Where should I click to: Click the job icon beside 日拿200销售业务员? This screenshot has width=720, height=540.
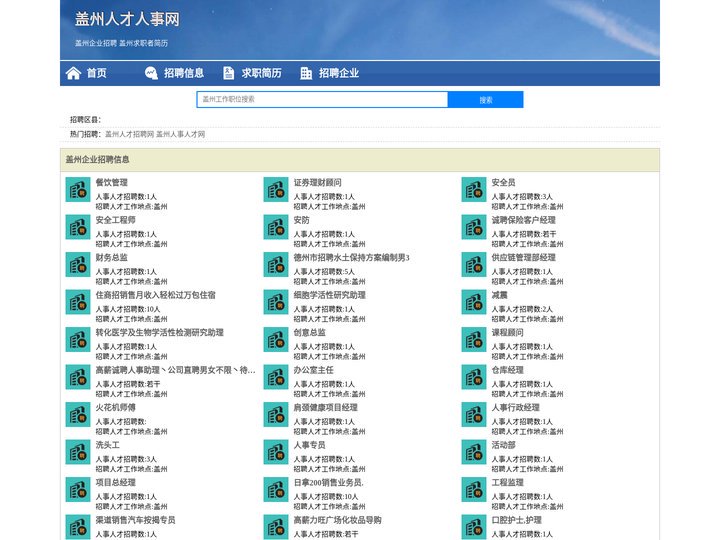(276, 489)
